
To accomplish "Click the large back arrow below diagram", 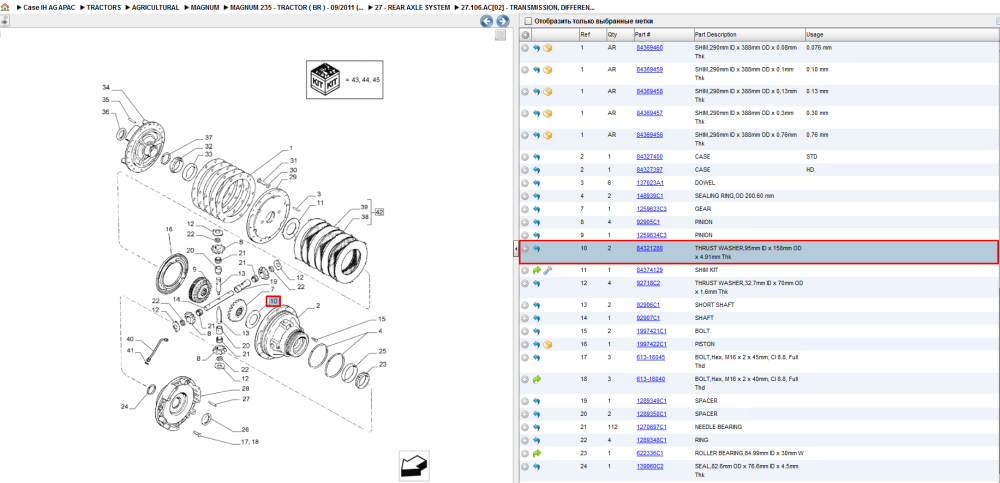I will click(x=415, y=464).
